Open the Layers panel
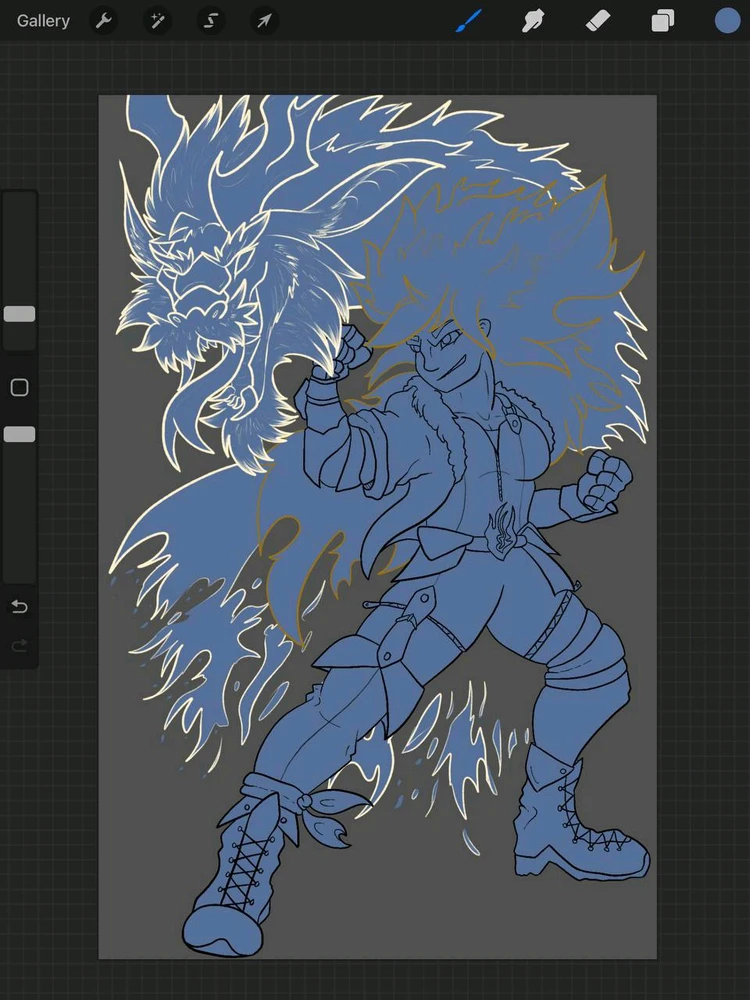 point(663,21)
